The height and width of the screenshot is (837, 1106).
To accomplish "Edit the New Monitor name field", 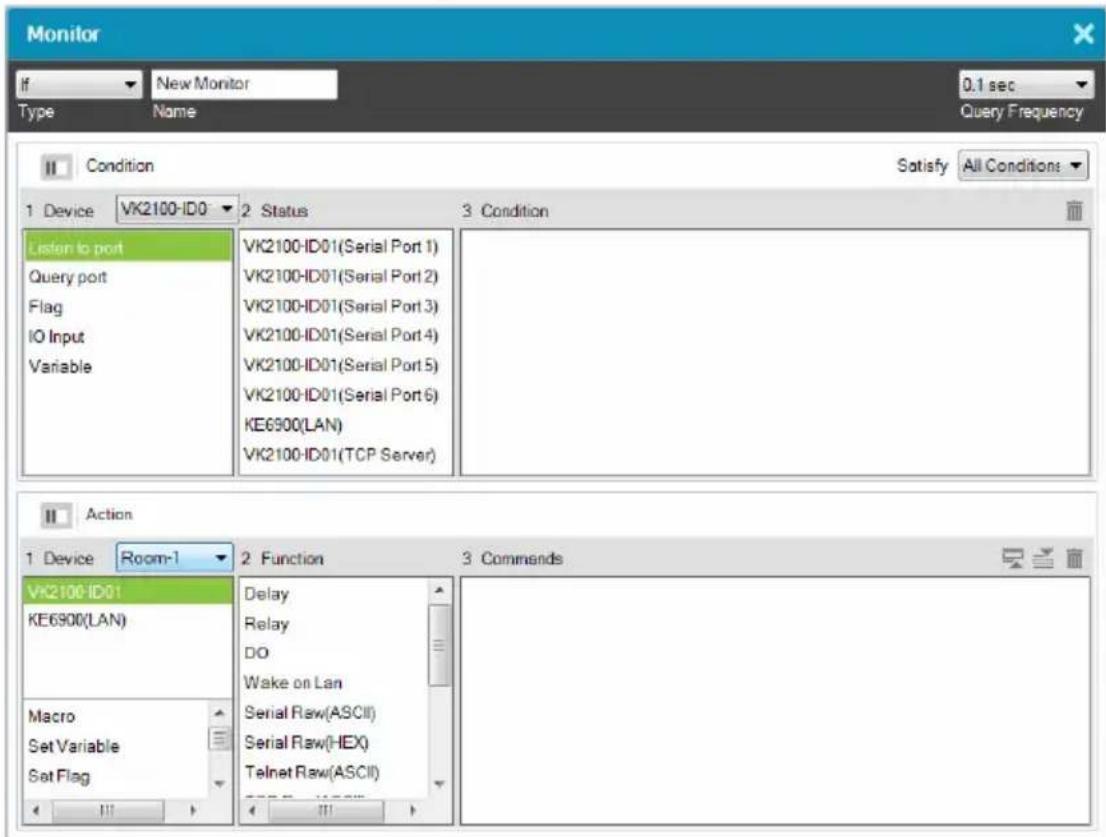I will (244, 84).
